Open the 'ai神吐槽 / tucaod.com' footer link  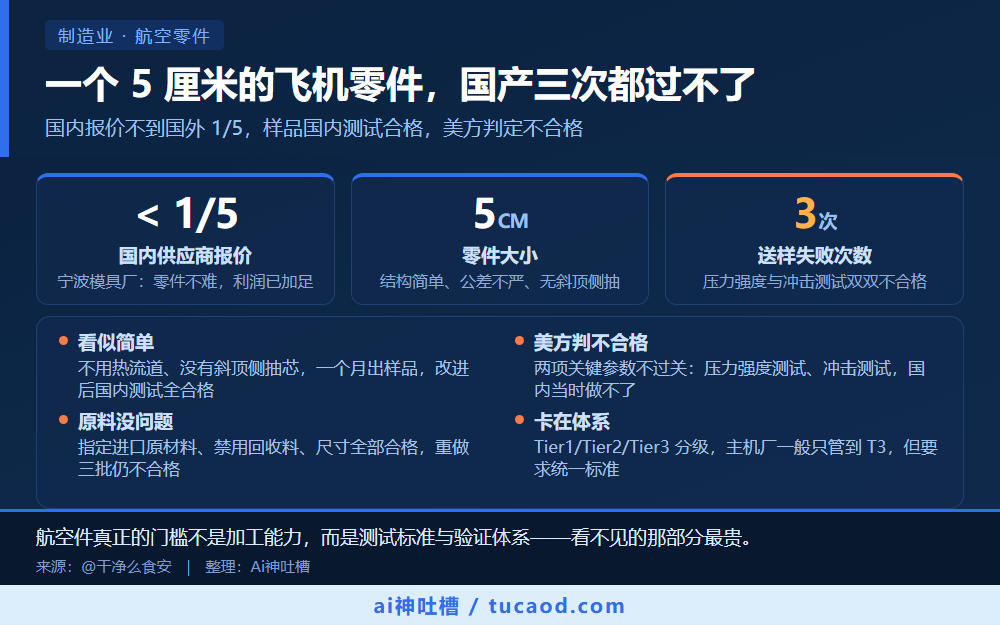coord(499,606)
